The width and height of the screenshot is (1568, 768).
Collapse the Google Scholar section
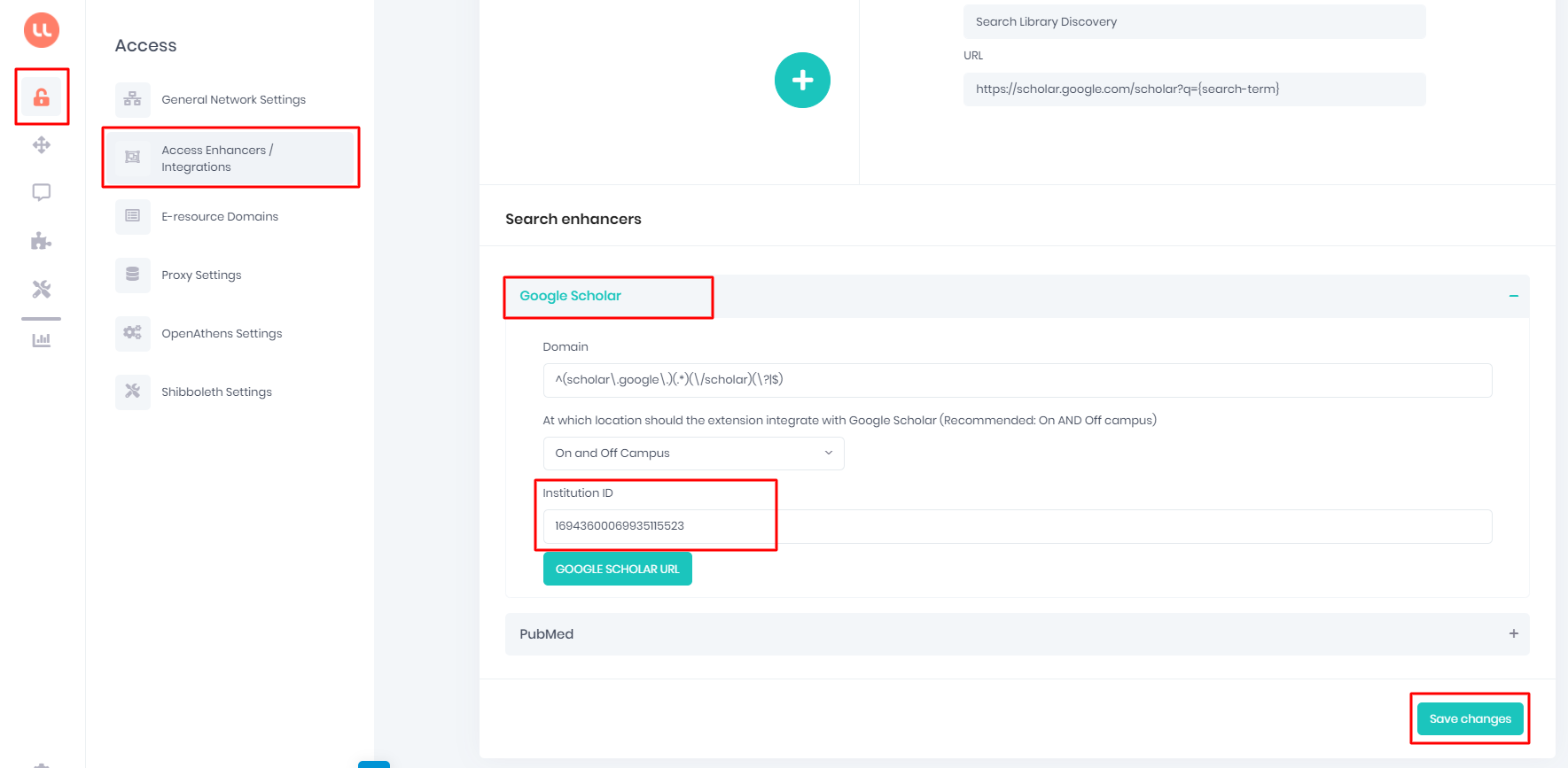tap(1513, 296)
